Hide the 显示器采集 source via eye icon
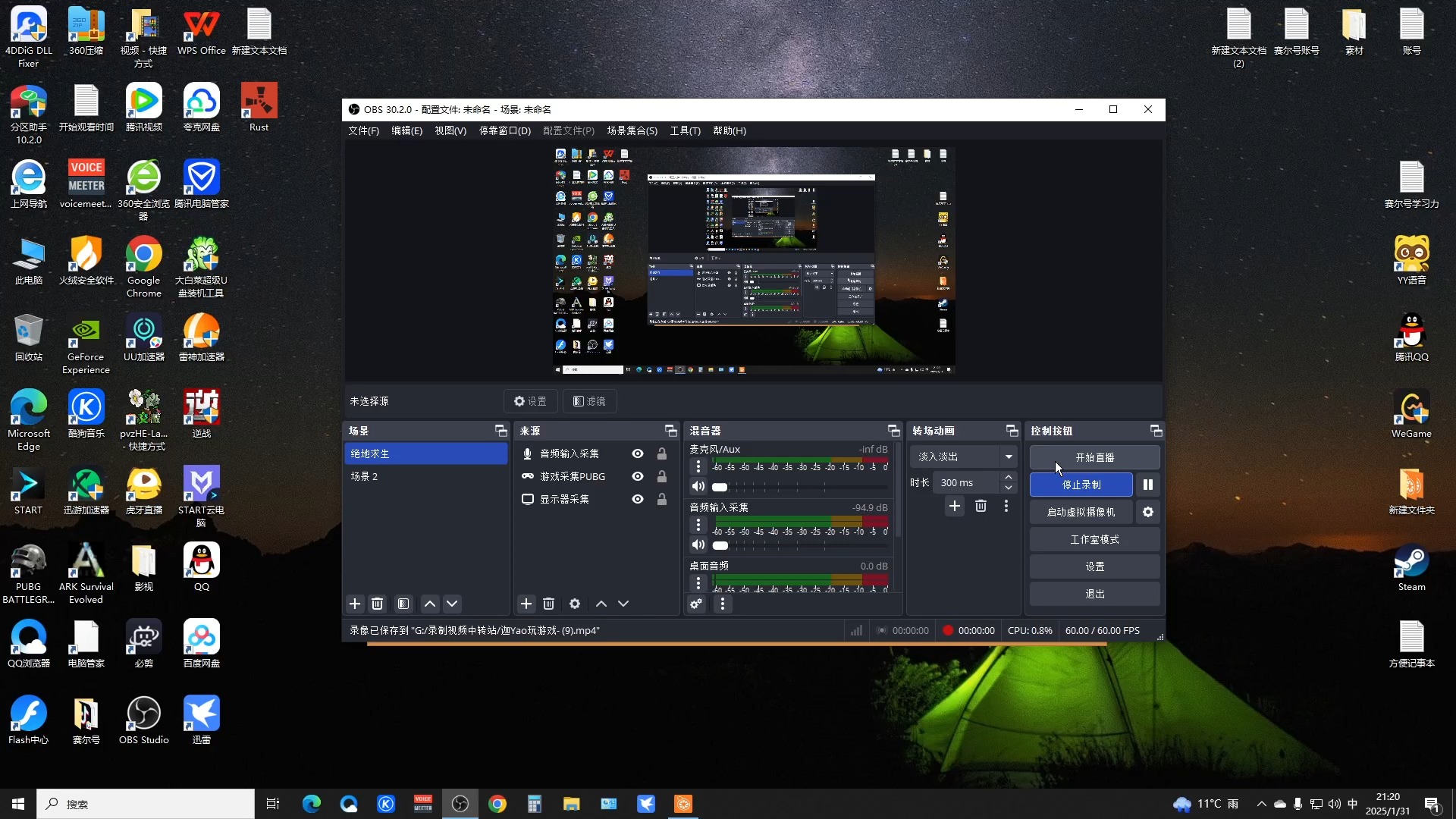This screenshot has height=819, width=1456. coord(638,499)
